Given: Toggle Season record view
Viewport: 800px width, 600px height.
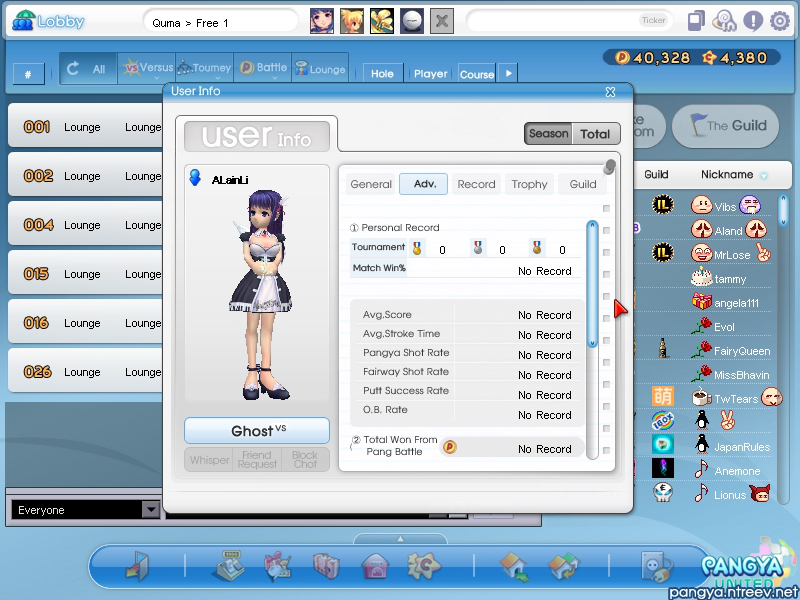Looking at the screenshot, I should (548, 134).
